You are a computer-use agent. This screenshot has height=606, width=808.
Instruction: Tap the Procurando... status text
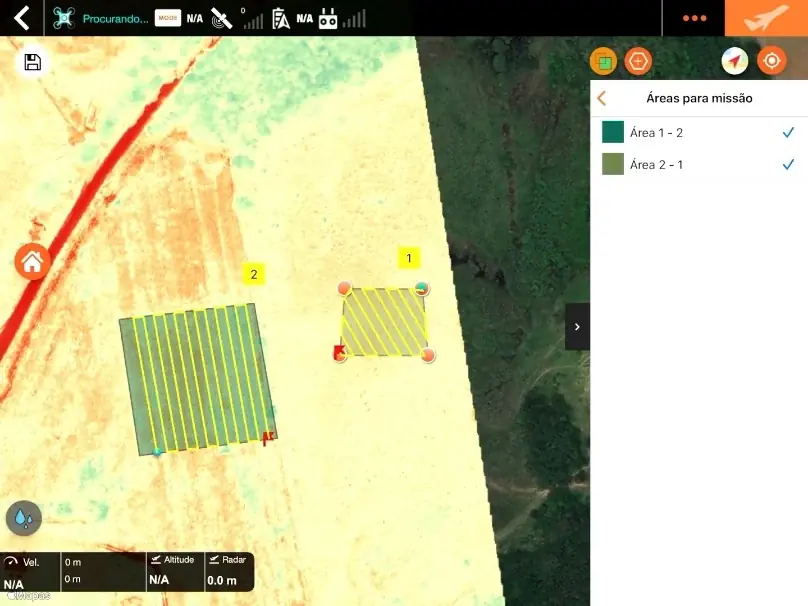tap(115, 19)
